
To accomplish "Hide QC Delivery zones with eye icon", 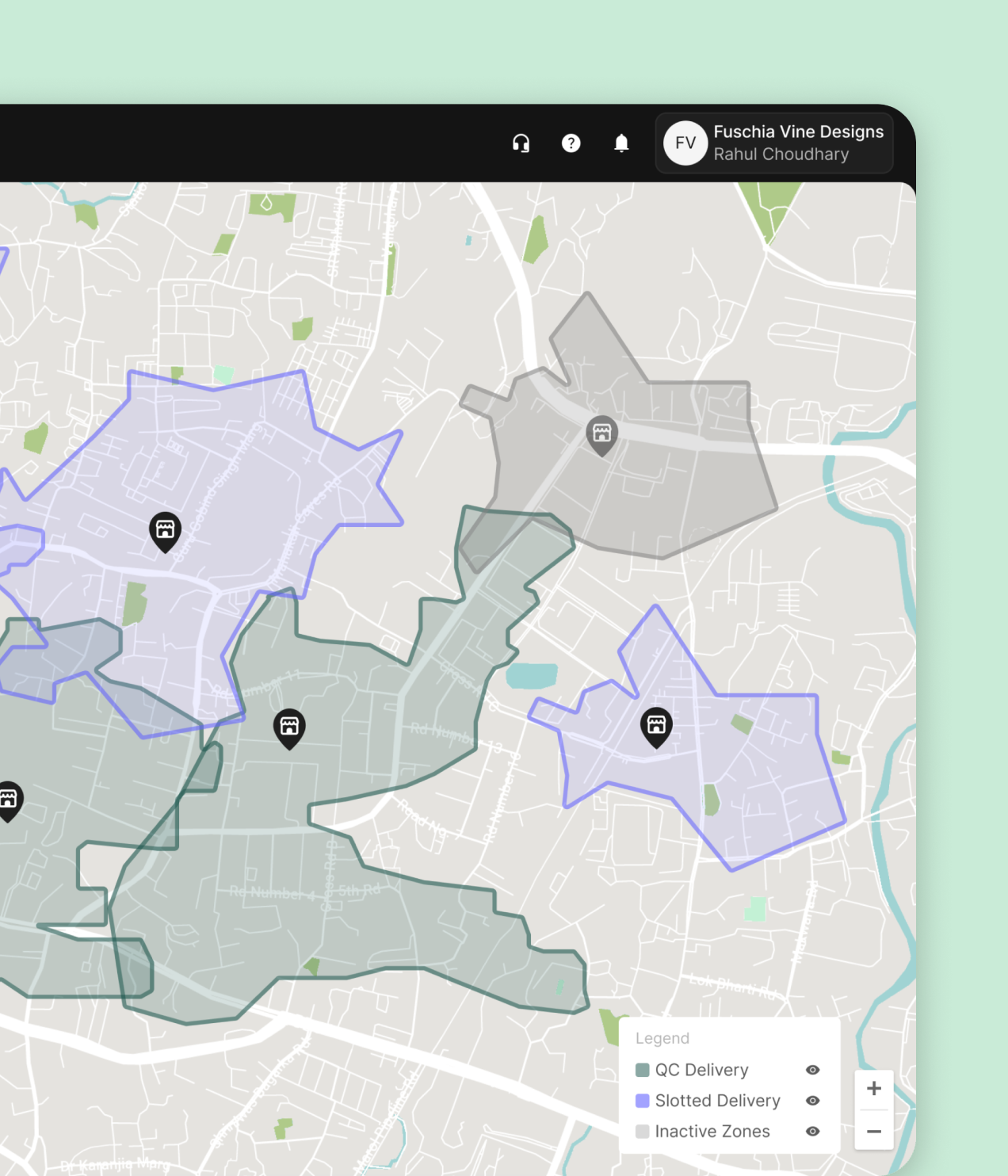I will pyautogui.click(x=812, y=1070).
